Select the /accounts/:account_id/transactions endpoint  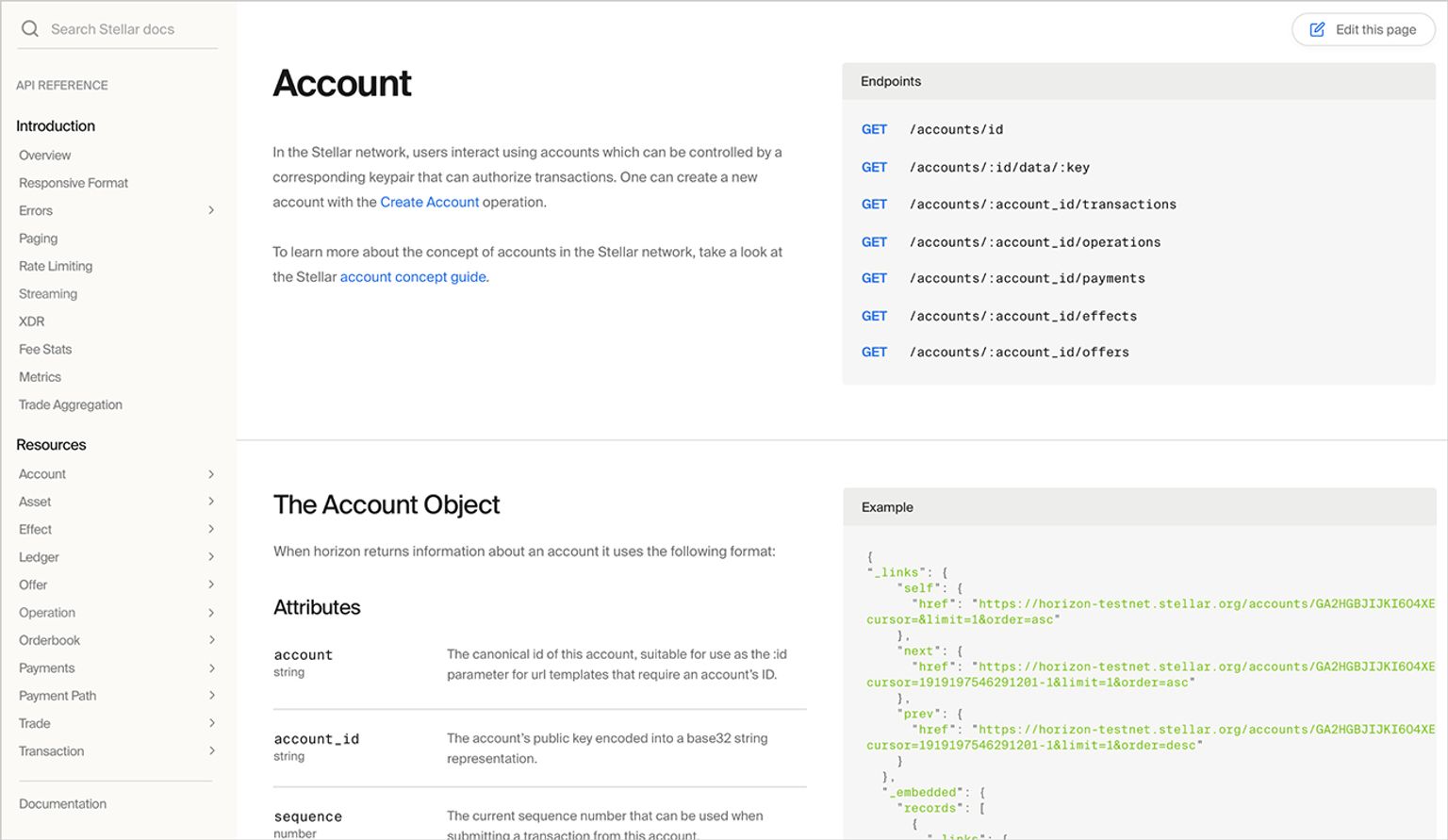(x=1043, y=205)
